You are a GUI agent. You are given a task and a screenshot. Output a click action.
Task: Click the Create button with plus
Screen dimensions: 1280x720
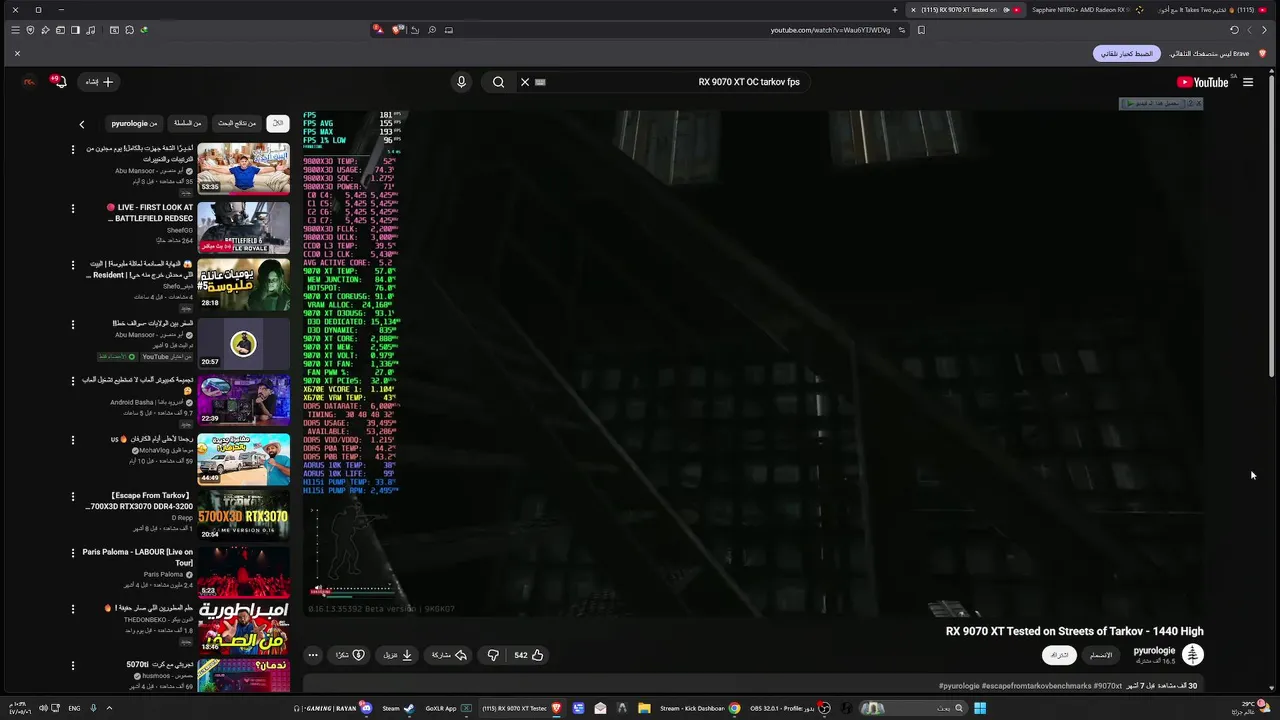click(99, 82)
